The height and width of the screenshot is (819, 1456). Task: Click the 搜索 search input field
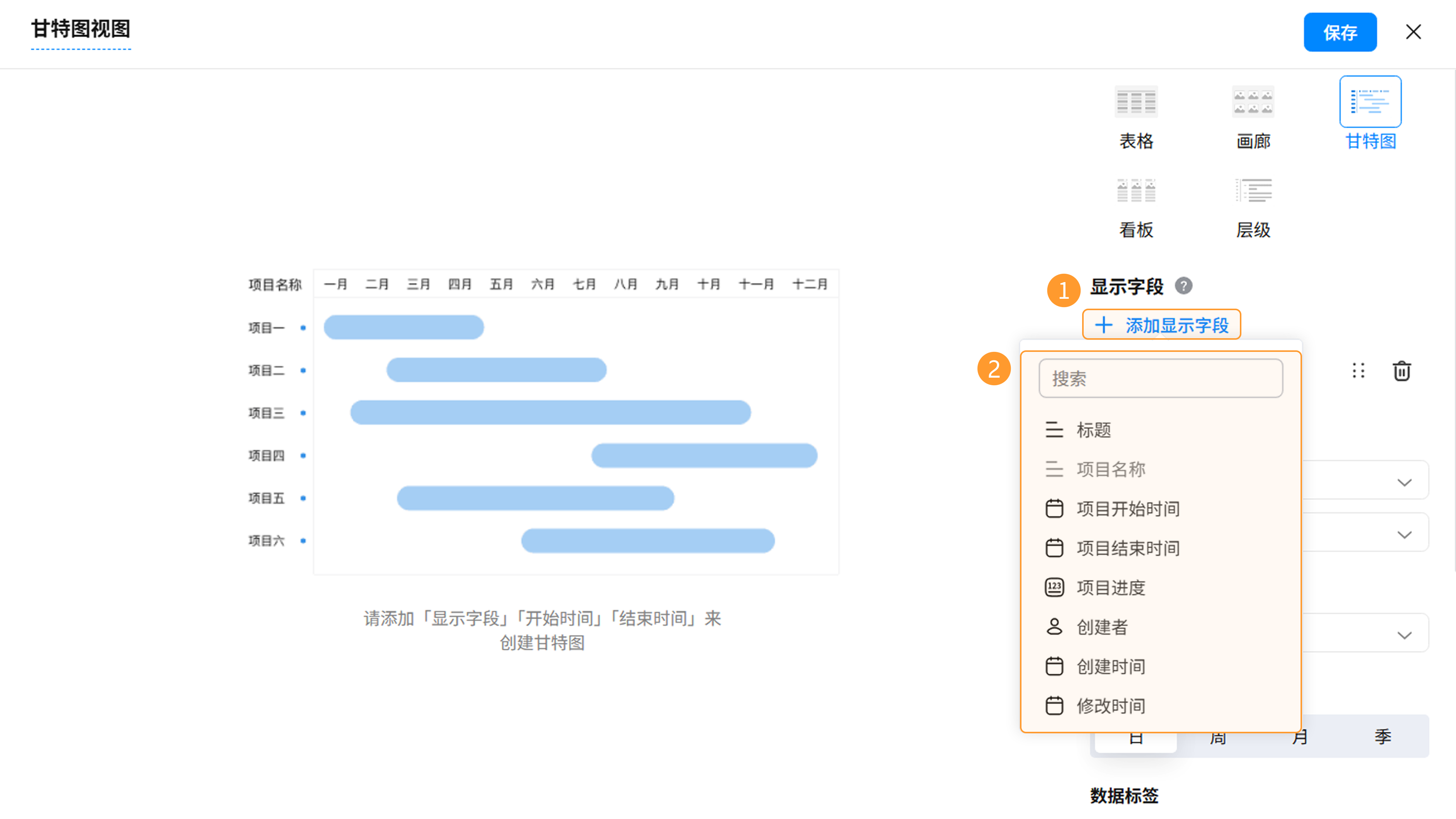tap(1160, 379)
